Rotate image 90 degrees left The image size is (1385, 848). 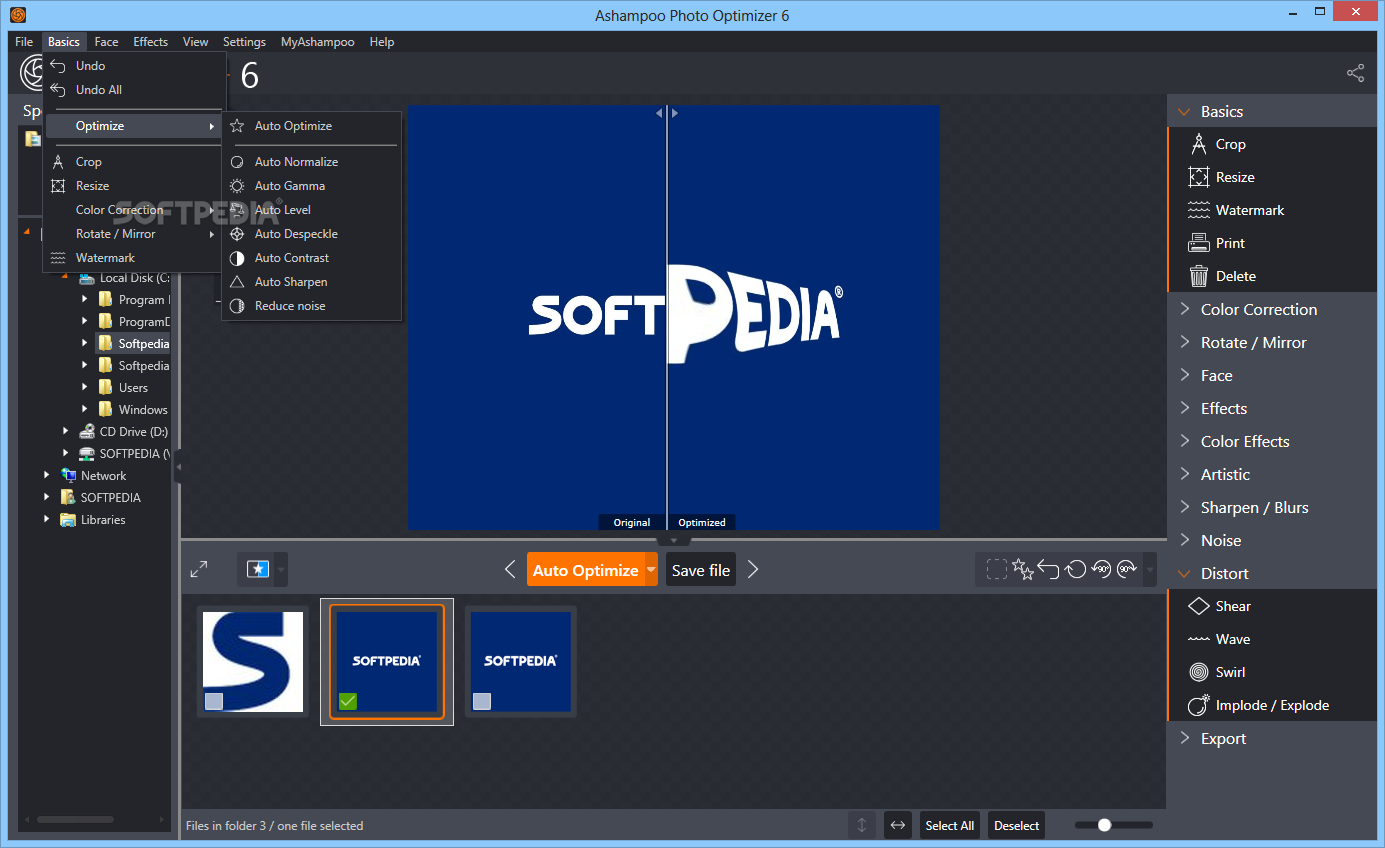(1101, 569)
